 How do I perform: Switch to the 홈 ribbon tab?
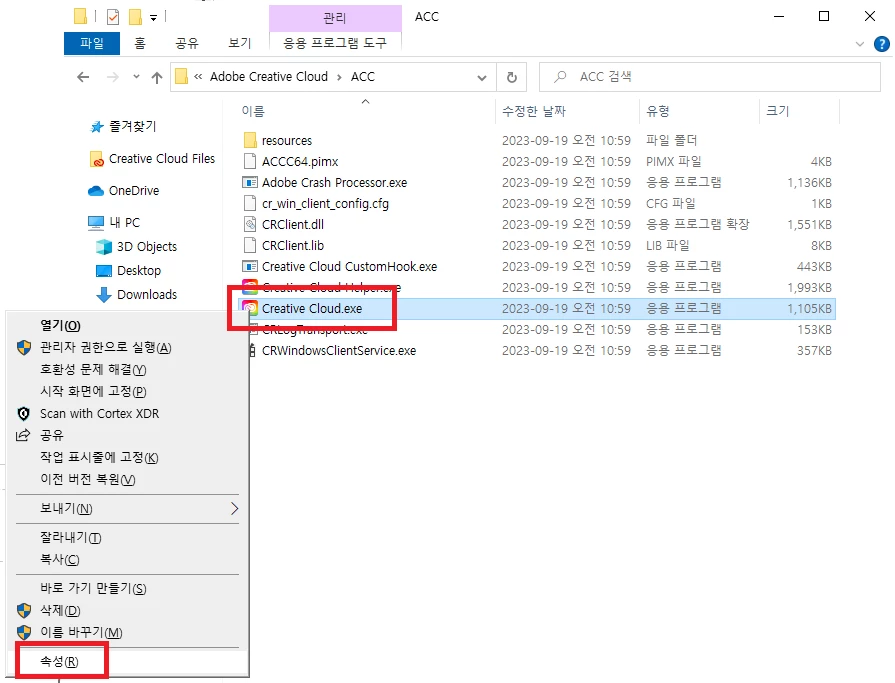140,43
